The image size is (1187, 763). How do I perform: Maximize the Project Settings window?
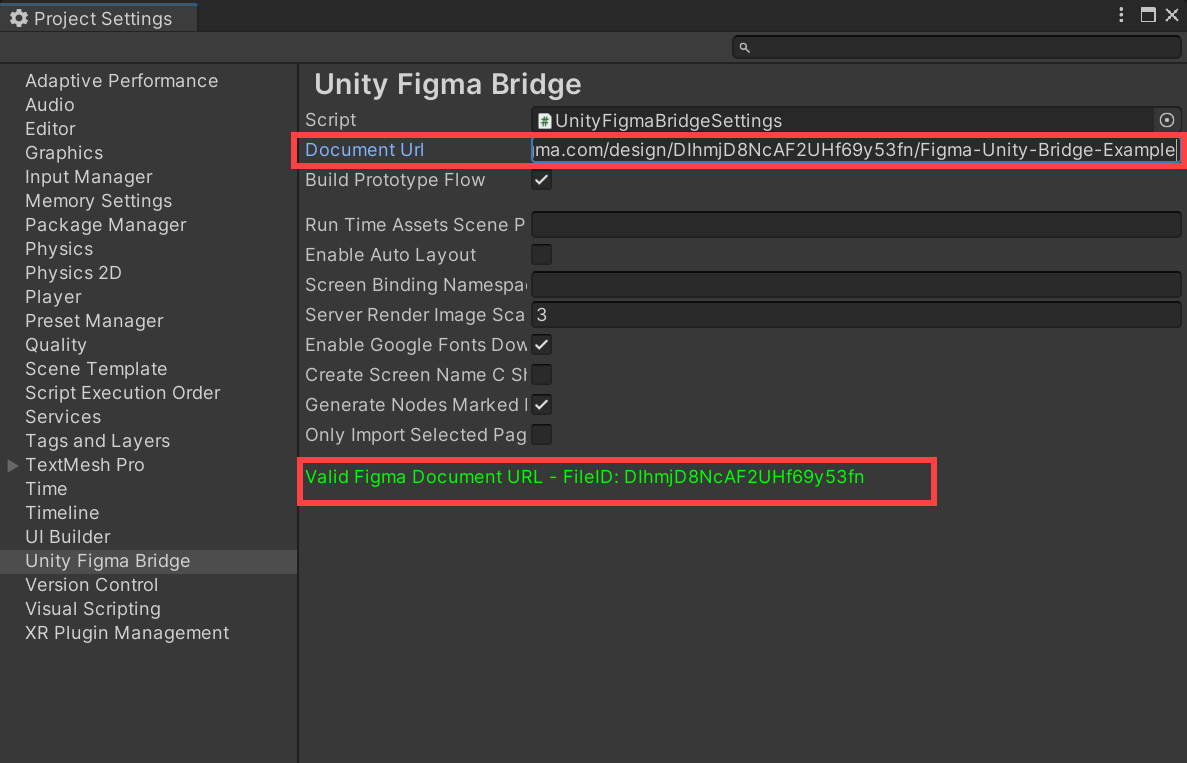pos(1148,15)
